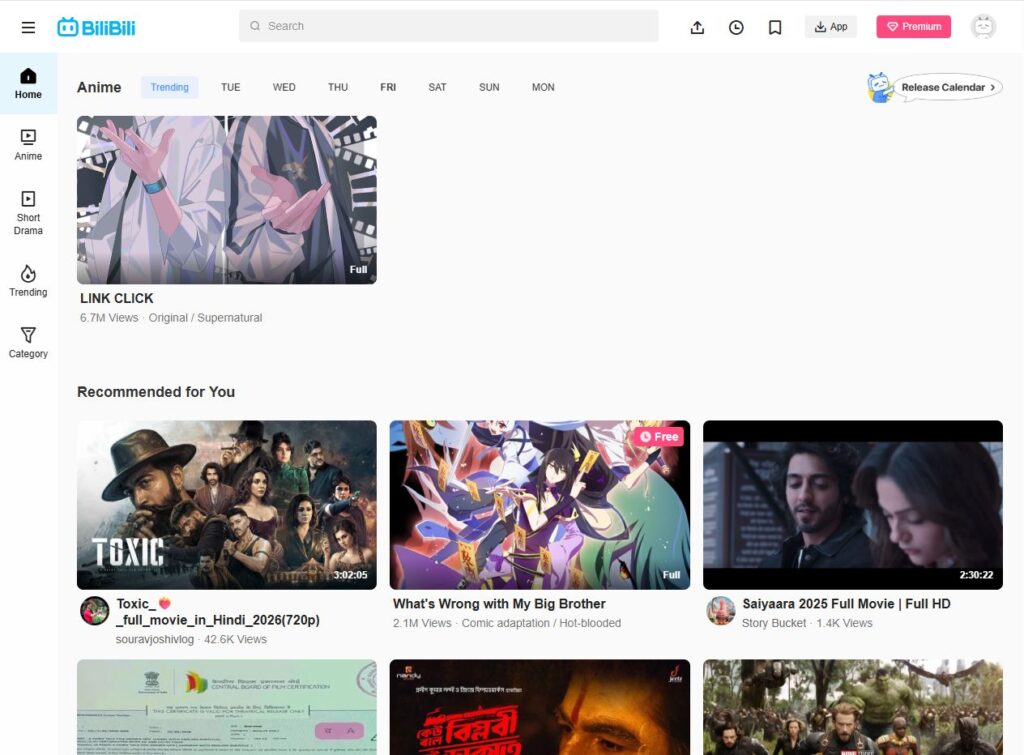The width and height of the screenshot is (1024, 755).
Task: Open Category in sidebar
Action: pos(28,343)
